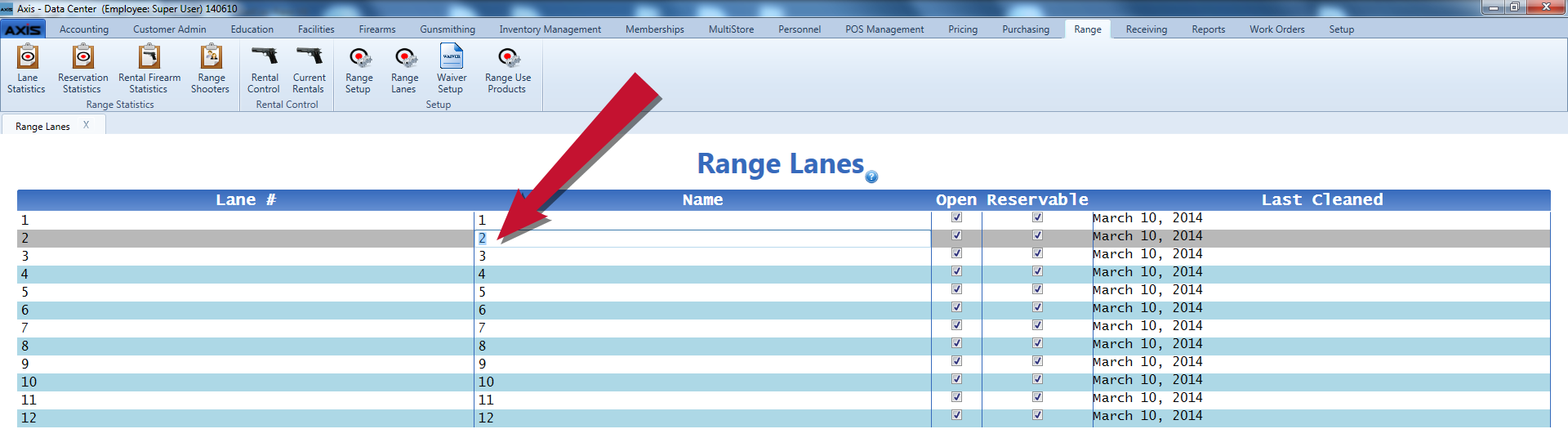Click the Reservable column header
Viewport: 1568px width, 438px height.
(x=1037, y=200)
